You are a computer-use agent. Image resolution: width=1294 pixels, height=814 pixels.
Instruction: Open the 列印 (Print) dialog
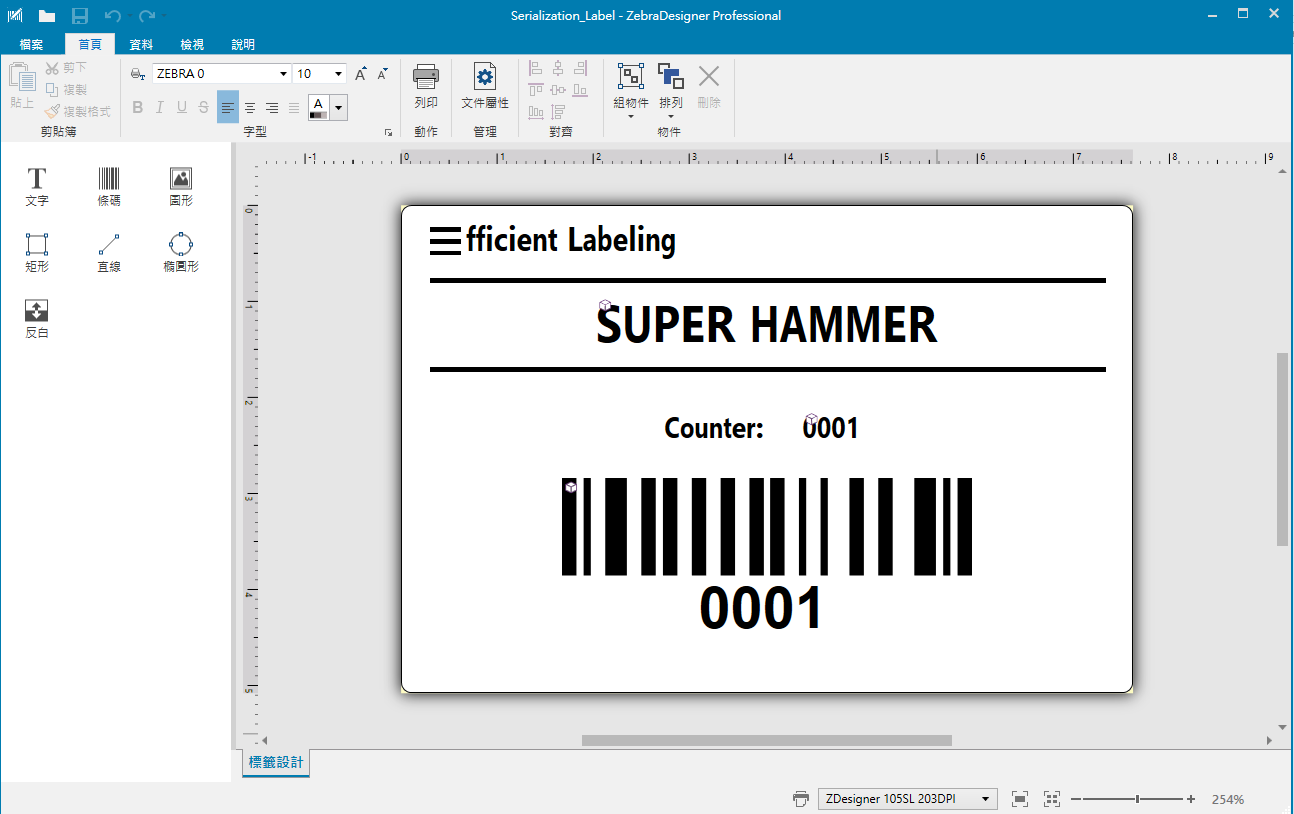click(426, 88)
